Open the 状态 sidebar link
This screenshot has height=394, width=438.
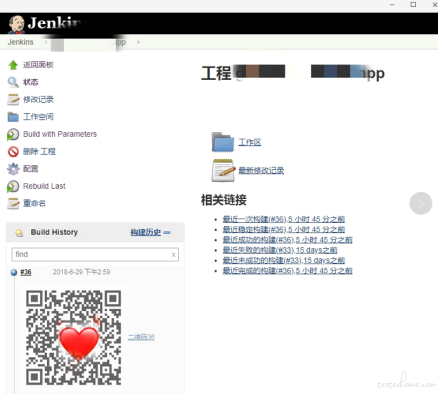pyautogui.click(x=31, y=82)
